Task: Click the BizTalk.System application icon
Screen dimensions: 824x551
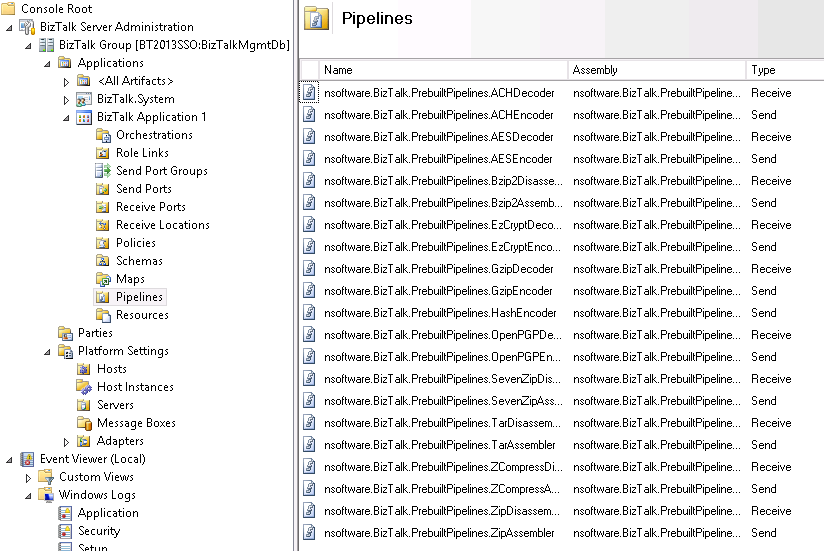Action: tap(84, 99)
